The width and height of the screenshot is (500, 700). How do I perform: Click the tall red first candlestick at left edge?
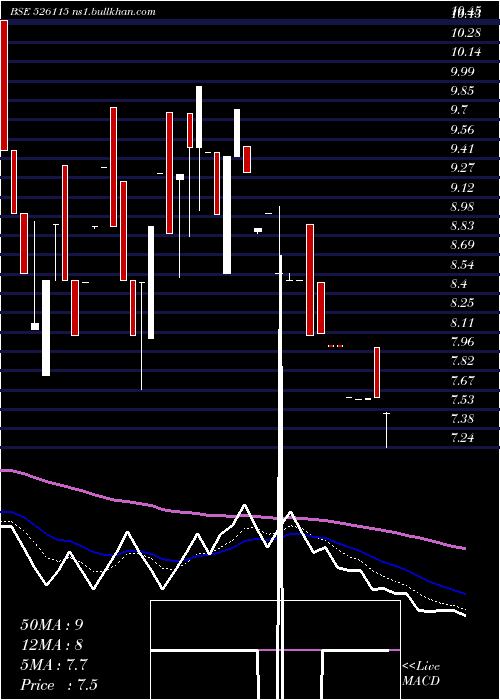(x=4, y=86)
